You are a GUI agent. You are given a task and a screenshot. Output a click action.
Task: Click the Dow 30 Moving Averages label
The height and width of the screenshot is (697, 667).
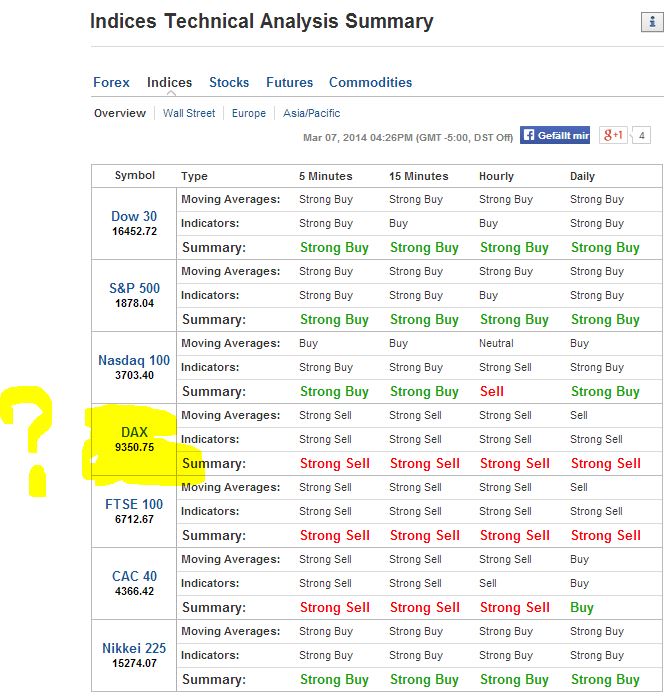231,199
